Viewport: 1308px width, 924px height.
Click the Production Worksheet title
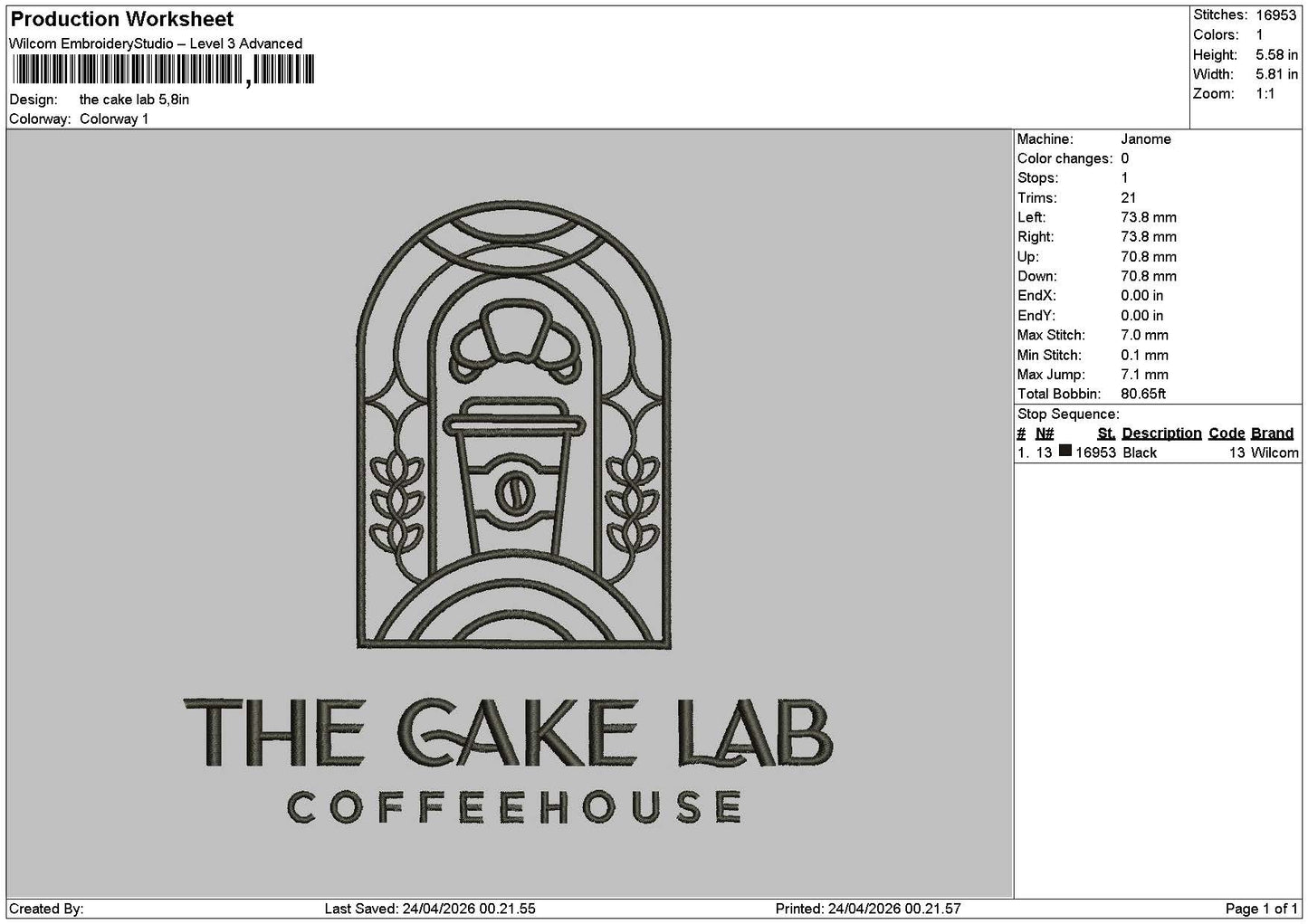click(x=121, y=19)
